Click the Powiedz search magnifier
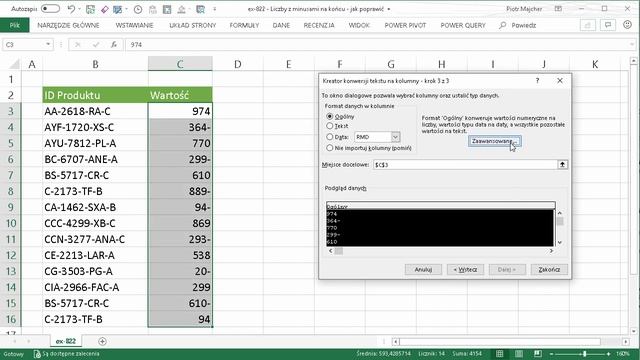The image size is (640, 360). pos(502,25)
